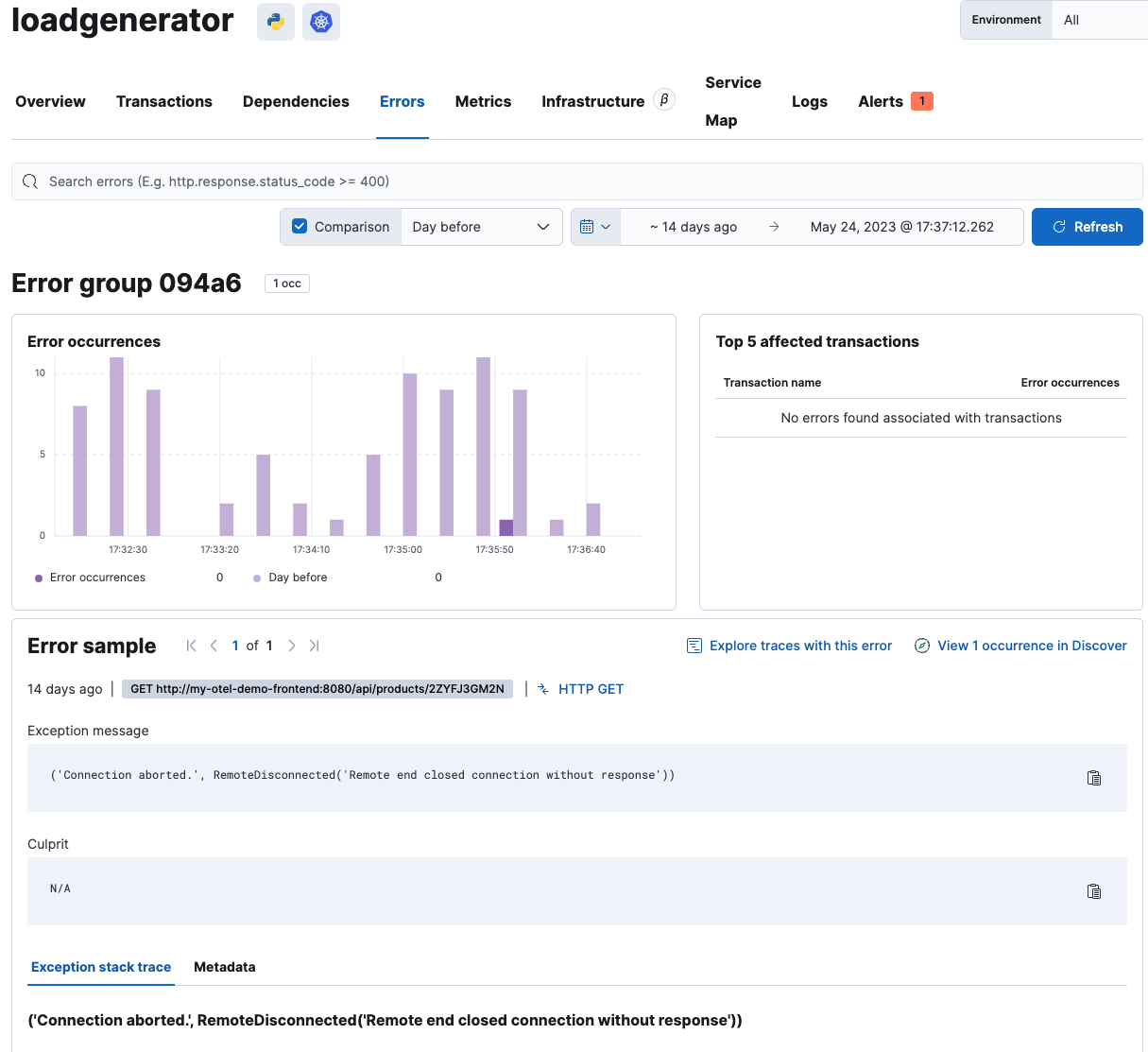Click the first-page pagination arrow in Error sample
Screen dimensions: 1148x1052
pos(191,646)
